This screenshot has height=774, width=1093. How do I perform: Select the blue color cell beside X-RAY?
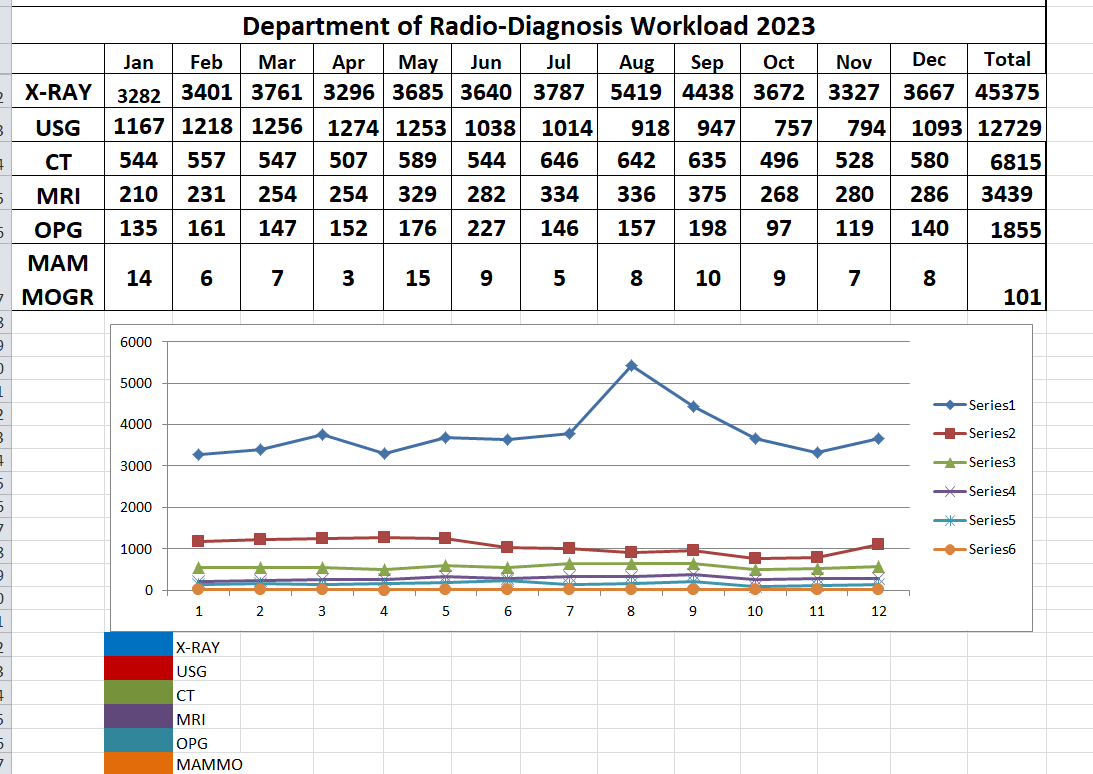(138, 647)
